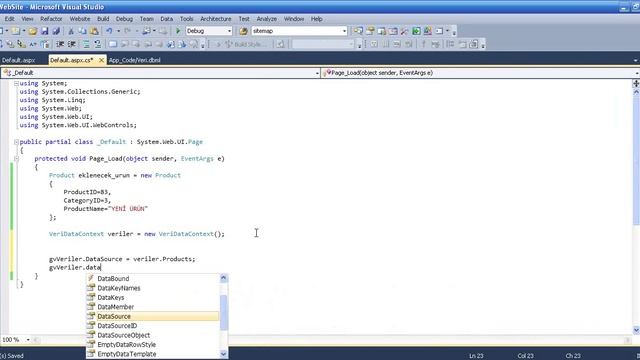Click the Col 23 status bar entry

(x=525, y=356)
